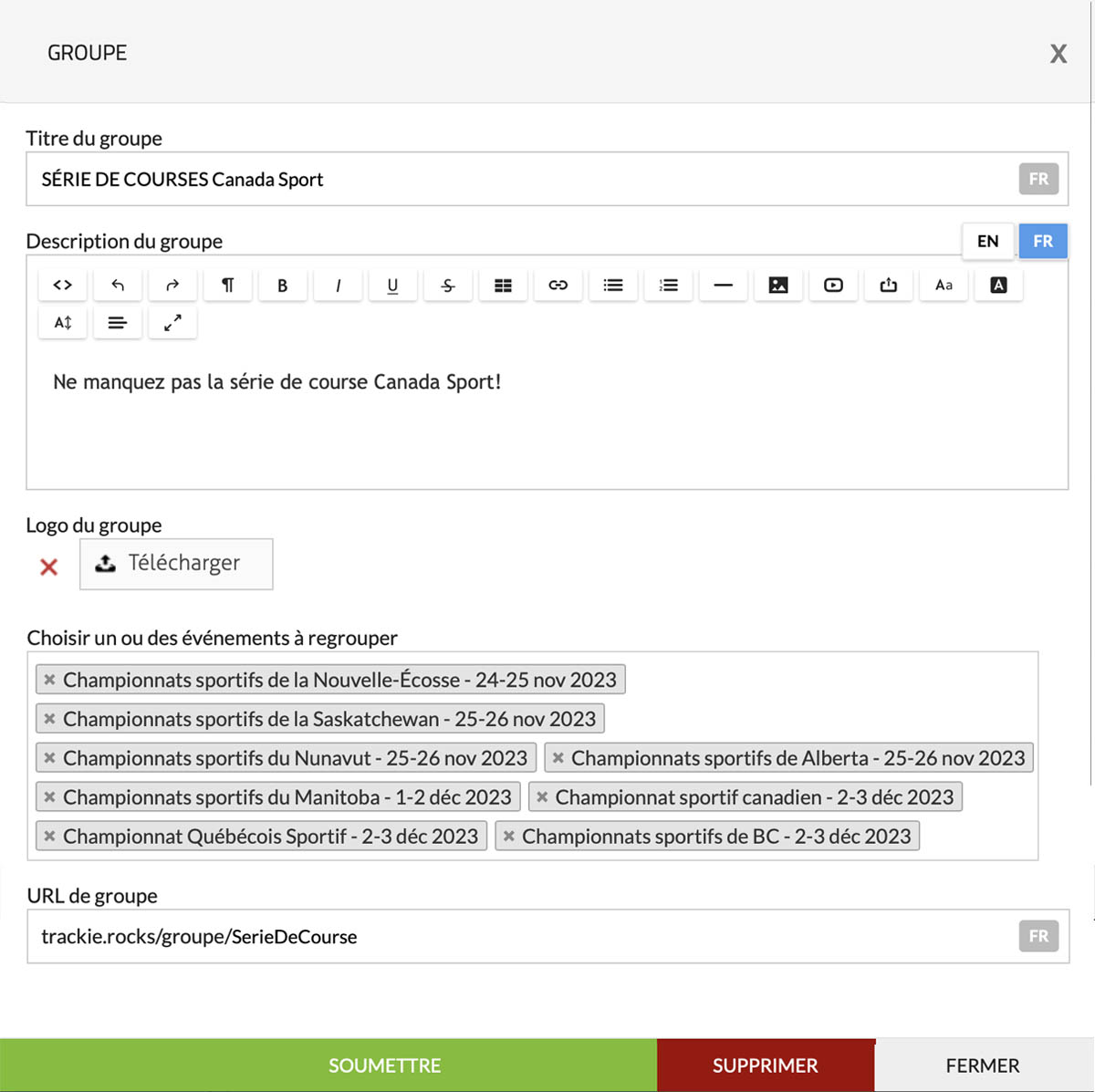The width and height of the screenshot is (1095, 1092).
Task: Select the FR description language tab
Action: tap(1043, 242)
